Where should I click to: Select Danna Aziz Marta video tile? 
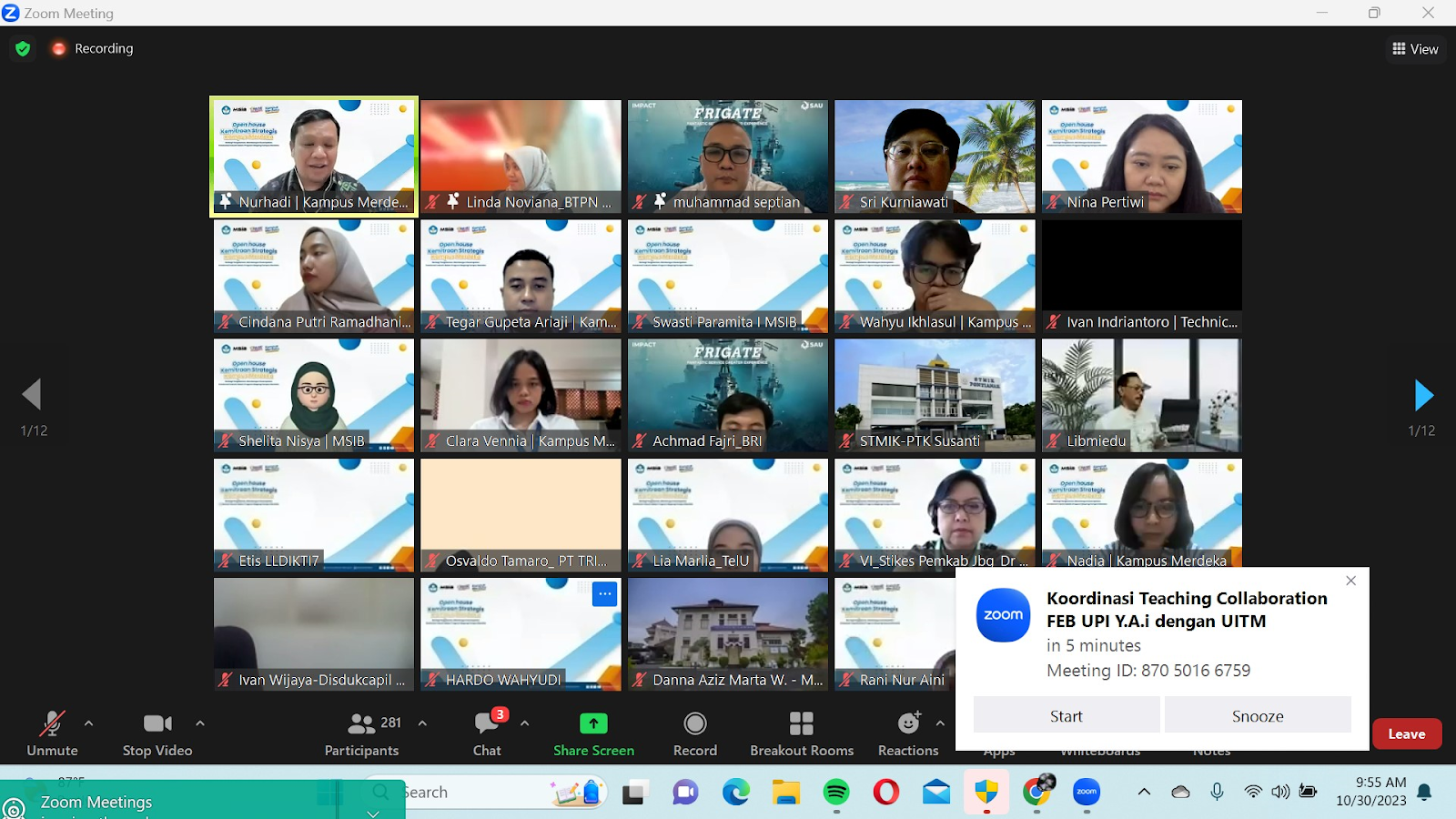728,634
